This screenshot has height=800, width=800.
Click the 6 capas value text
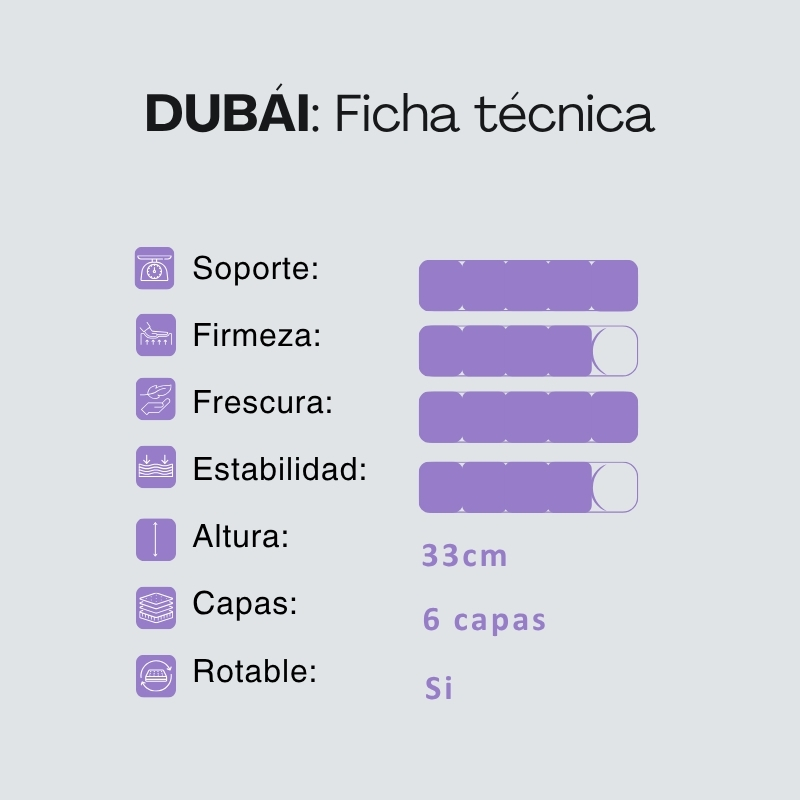tap(484, 620)
